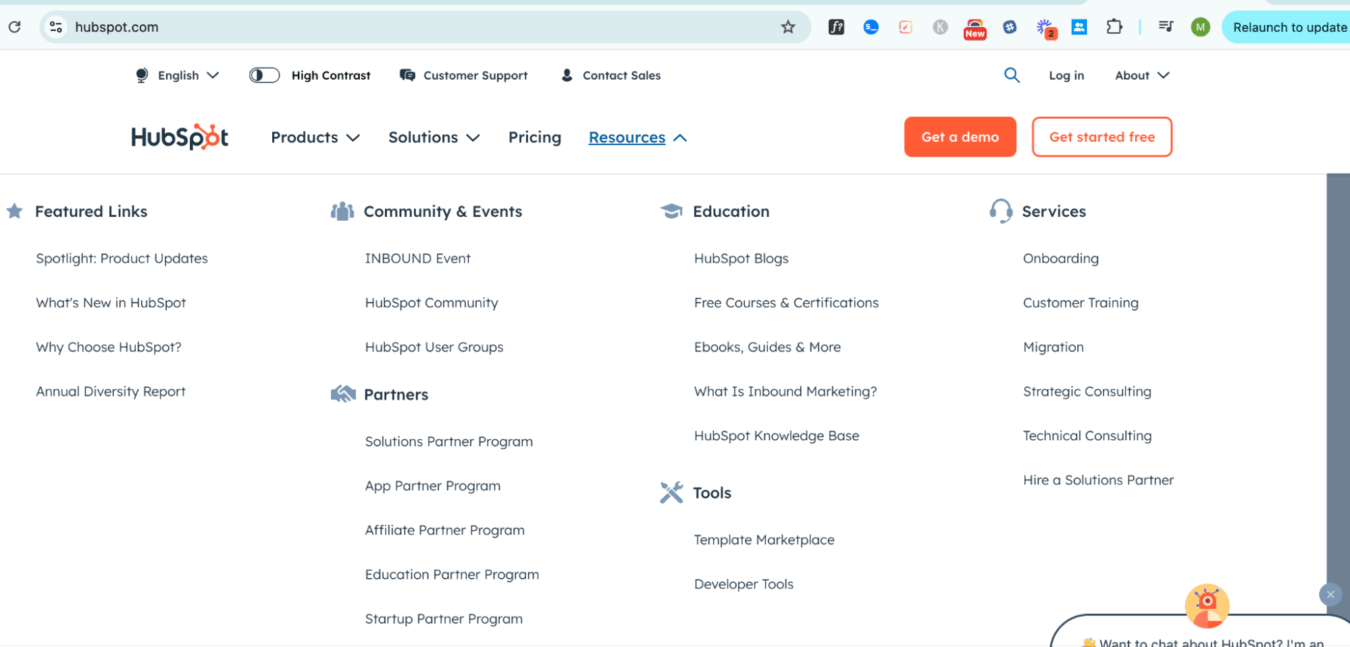The height and width of the screenshot is (647, 1350).
Task: Open the Log in link
Action: tap(1066, 75)
